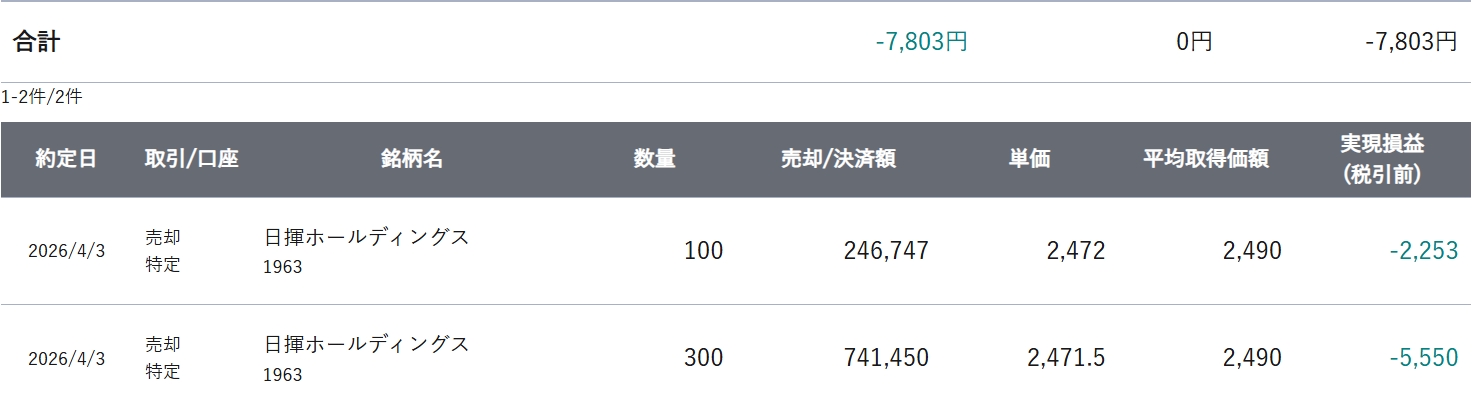Click the 実現損益(税引前) column header
The image size is (1473, 405).
1382,159
